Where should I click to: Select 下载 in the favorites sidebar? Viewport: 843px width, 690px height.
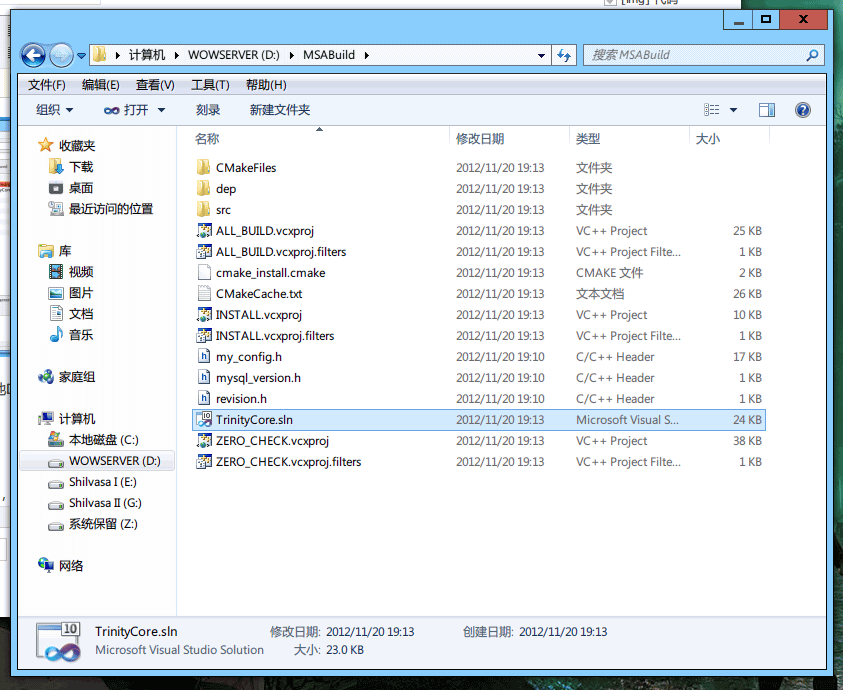81,167
